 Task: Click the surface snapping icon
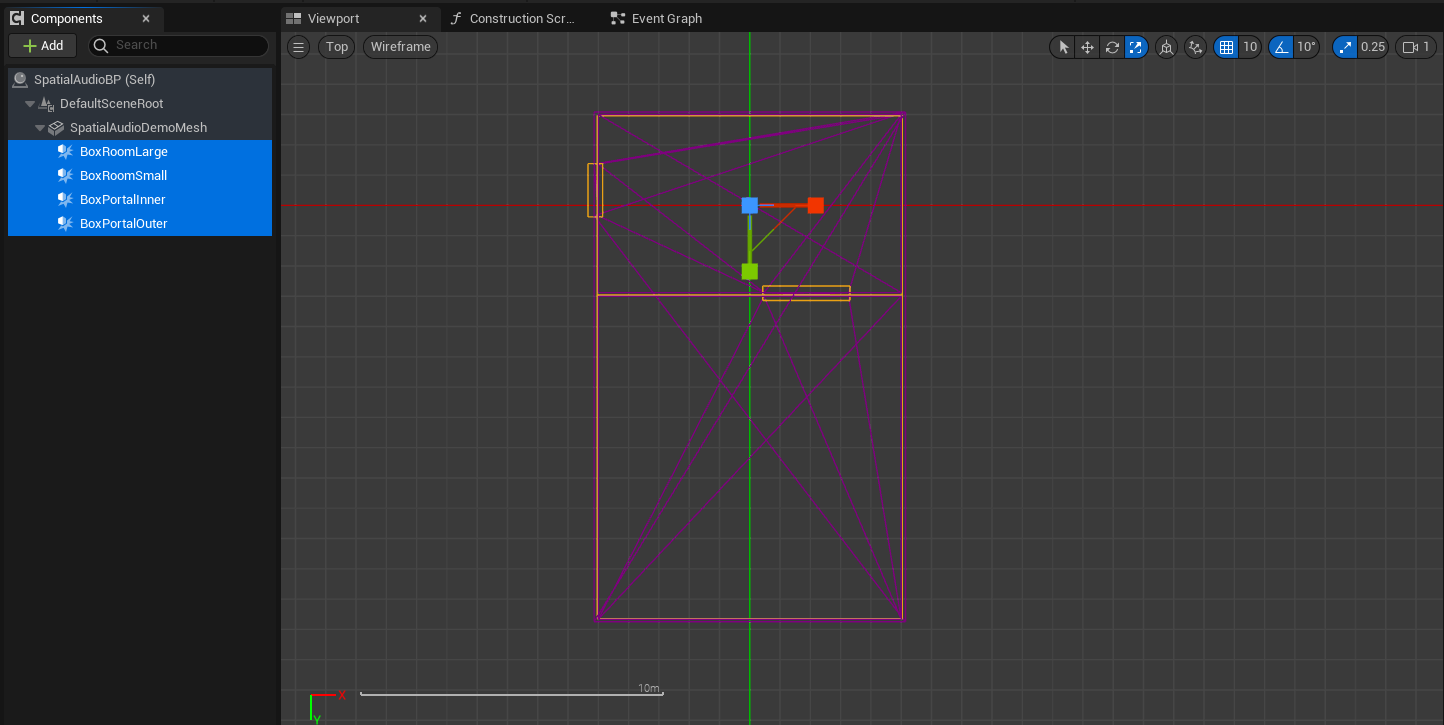point(1195,47)
